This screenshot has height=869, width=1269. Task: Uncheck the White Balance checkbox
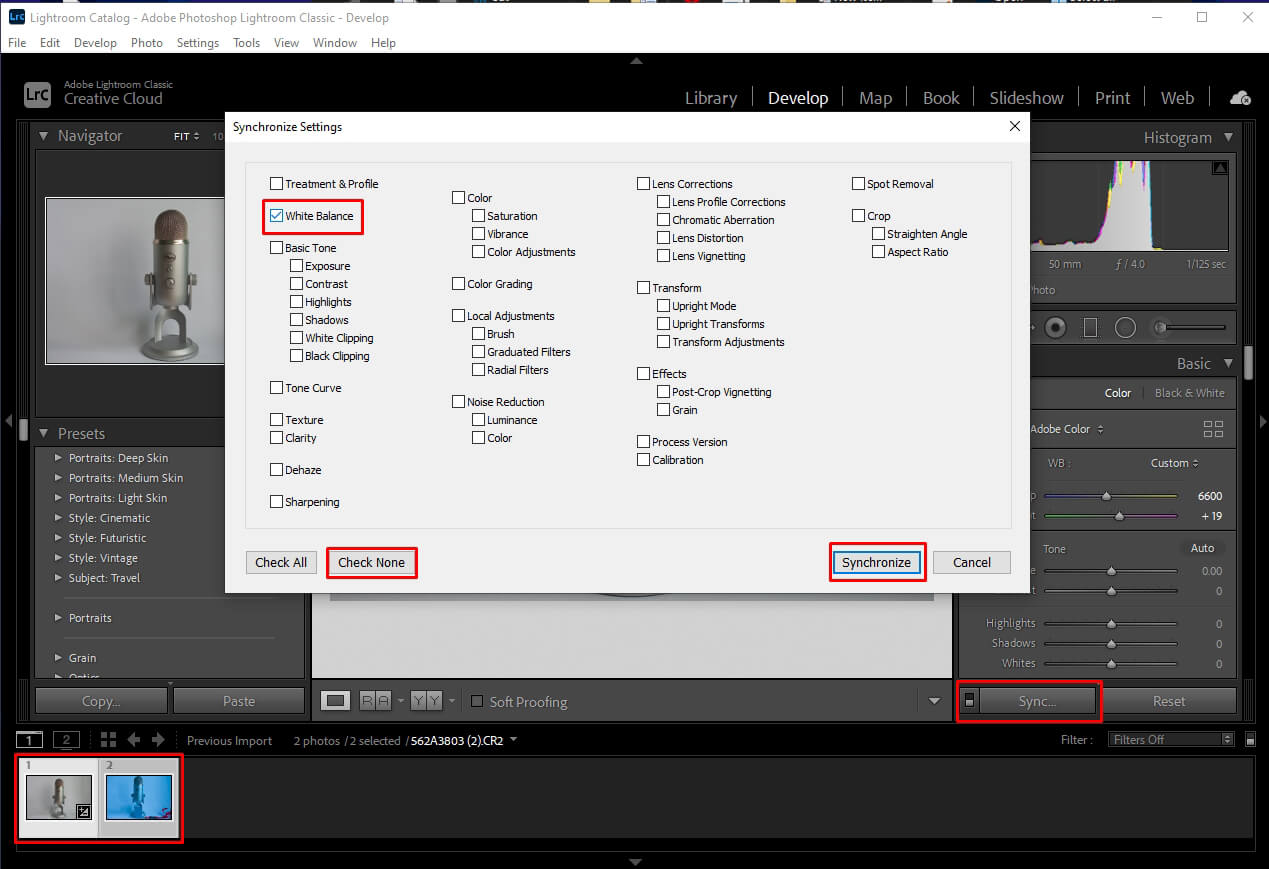(x=276, y=215)
